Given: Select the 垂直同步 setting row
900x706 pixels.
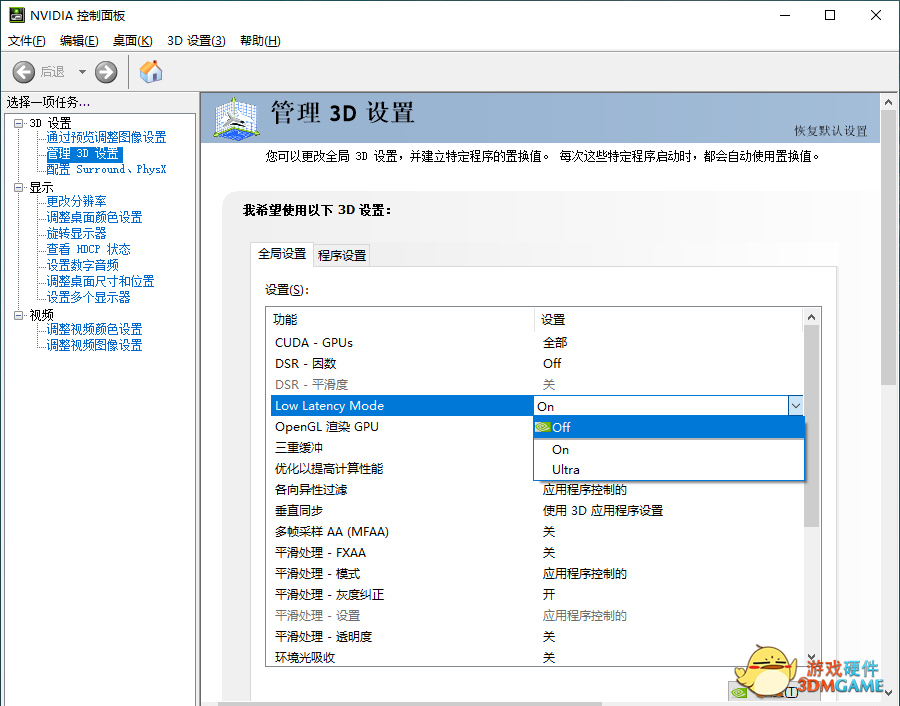Looking at the screenshot, I should pos(537,511).
